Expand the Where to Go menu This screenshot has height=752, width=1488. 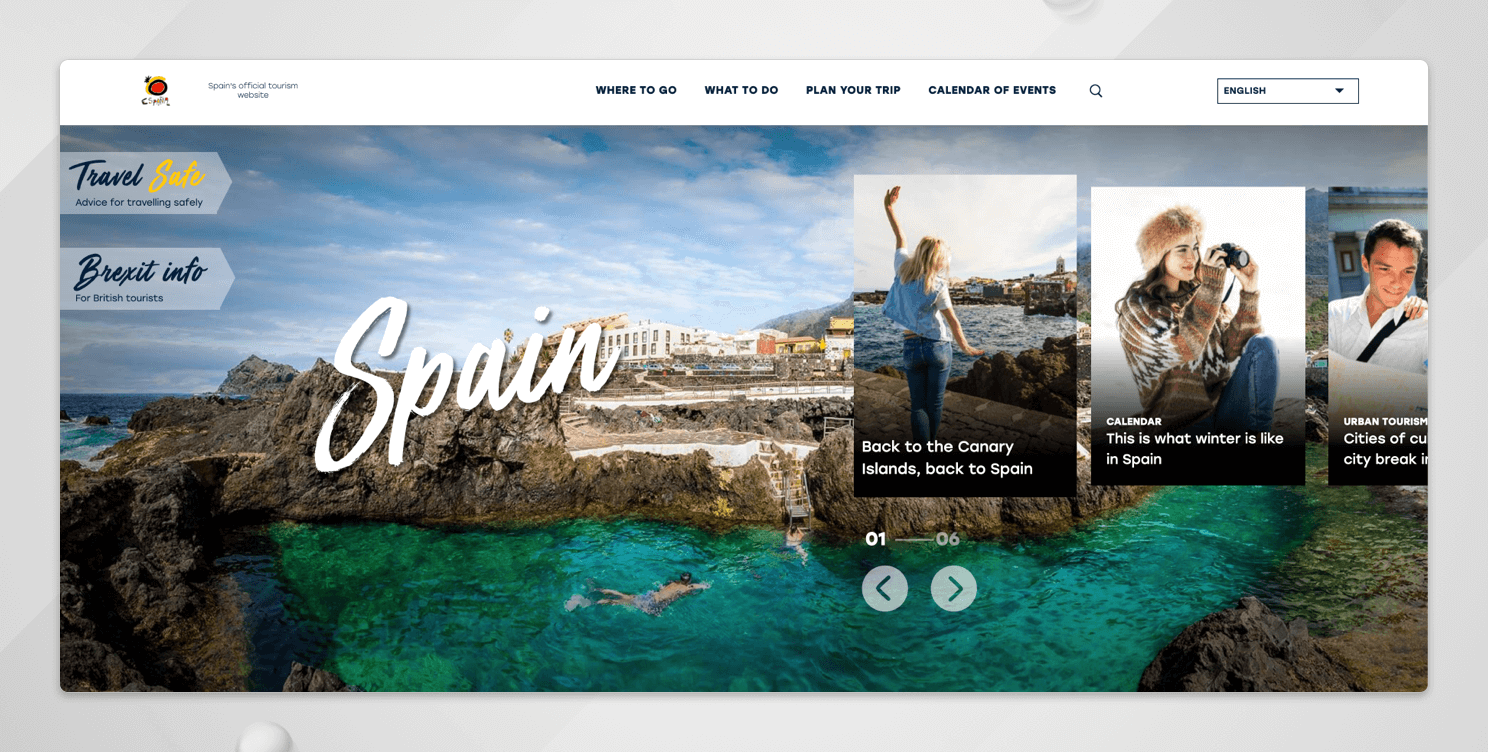[x=636, y=90]
